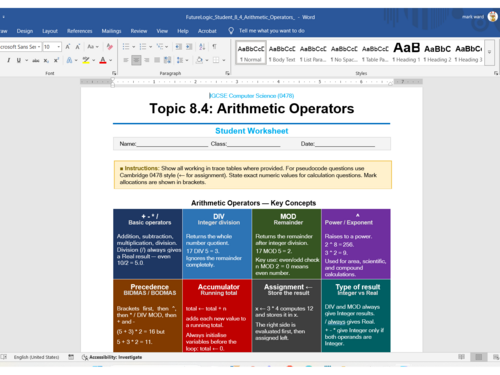The image size is (500, 375).
Task: Open the Paragraph dialog launcher
Action: point(227,73)
